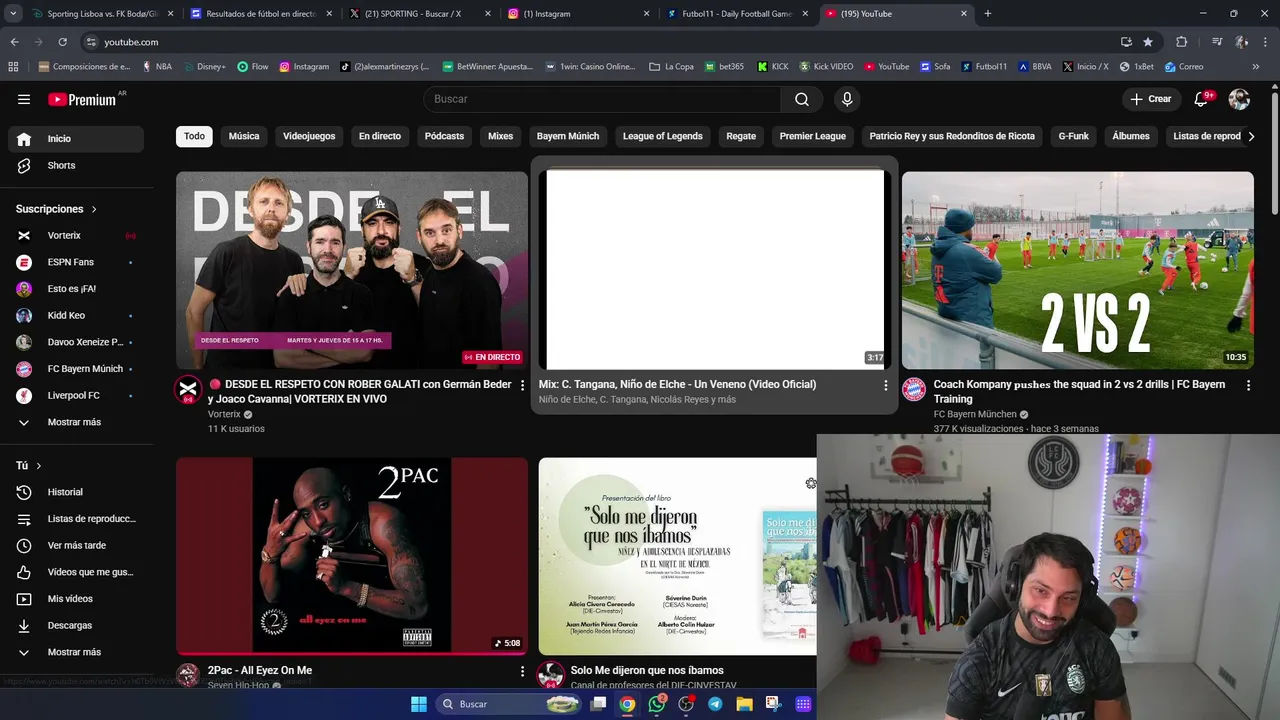Select the Pódcasts filter chip
Screen dimensions: 1280x720
click(444, 136)
